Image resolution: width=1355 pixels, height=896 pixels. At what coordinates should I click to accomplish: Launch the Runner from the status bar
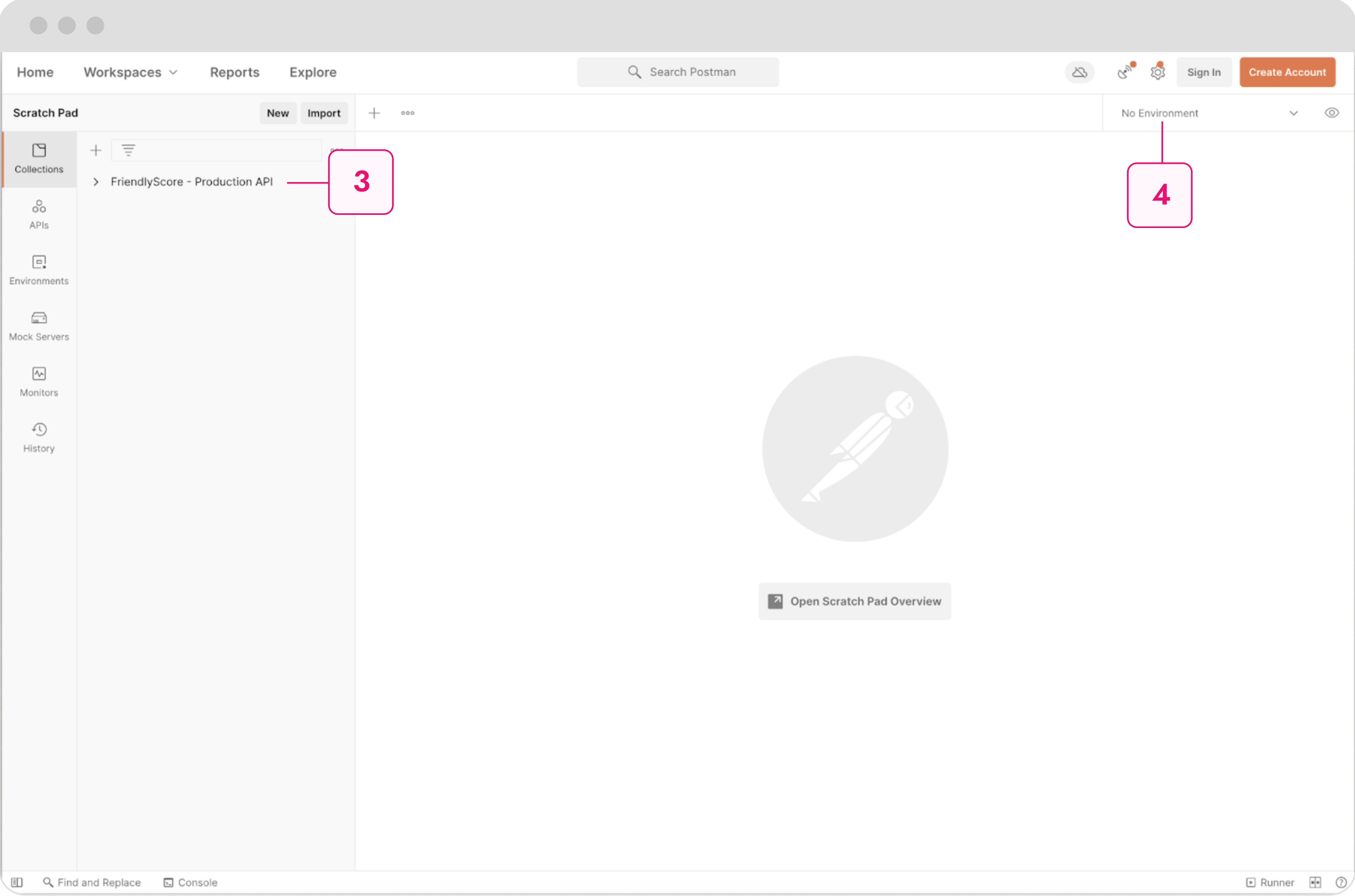[1270, 882]
